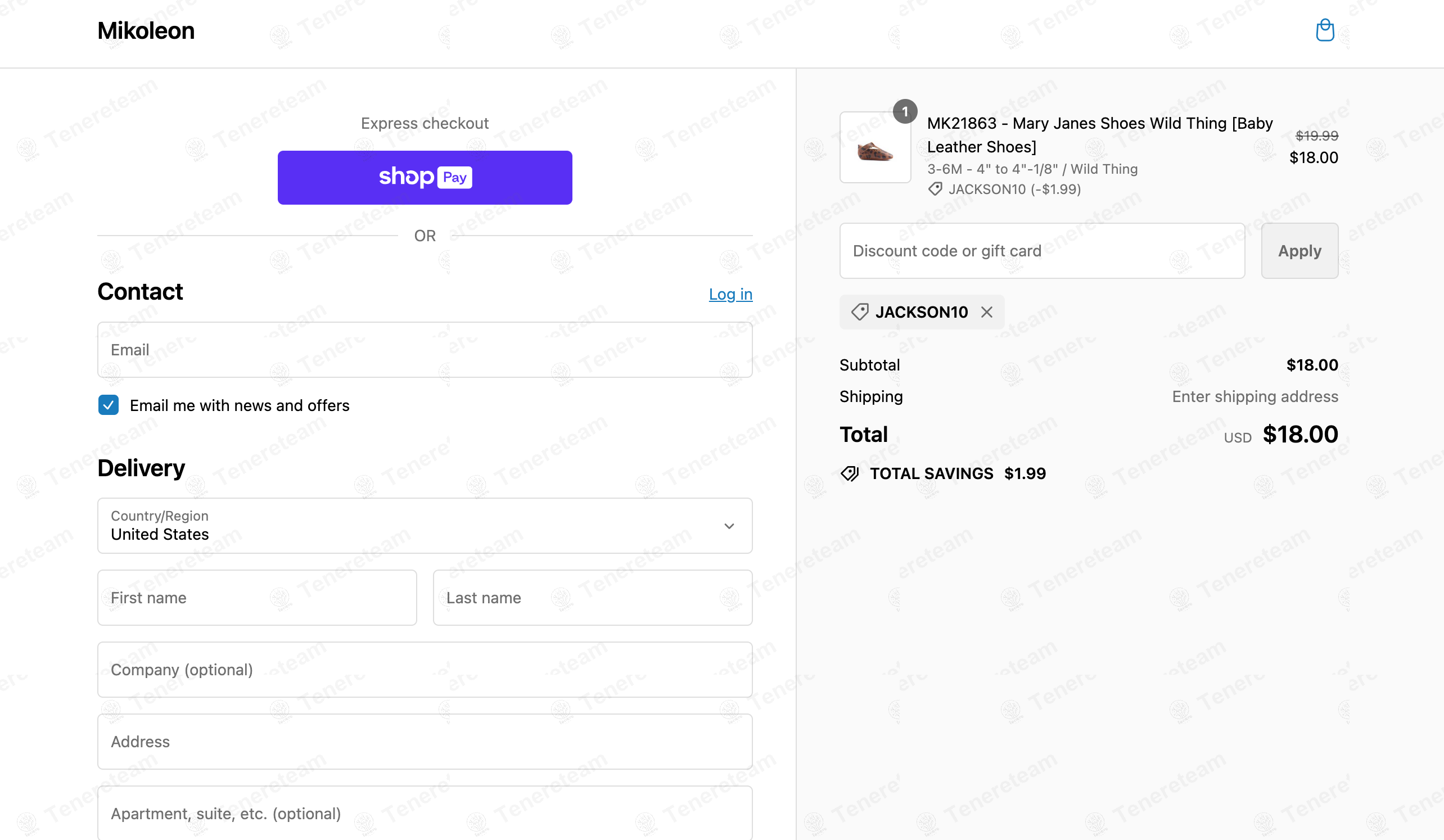Open the Mary Janes shoe product thumbnail

tap(875, 147)
